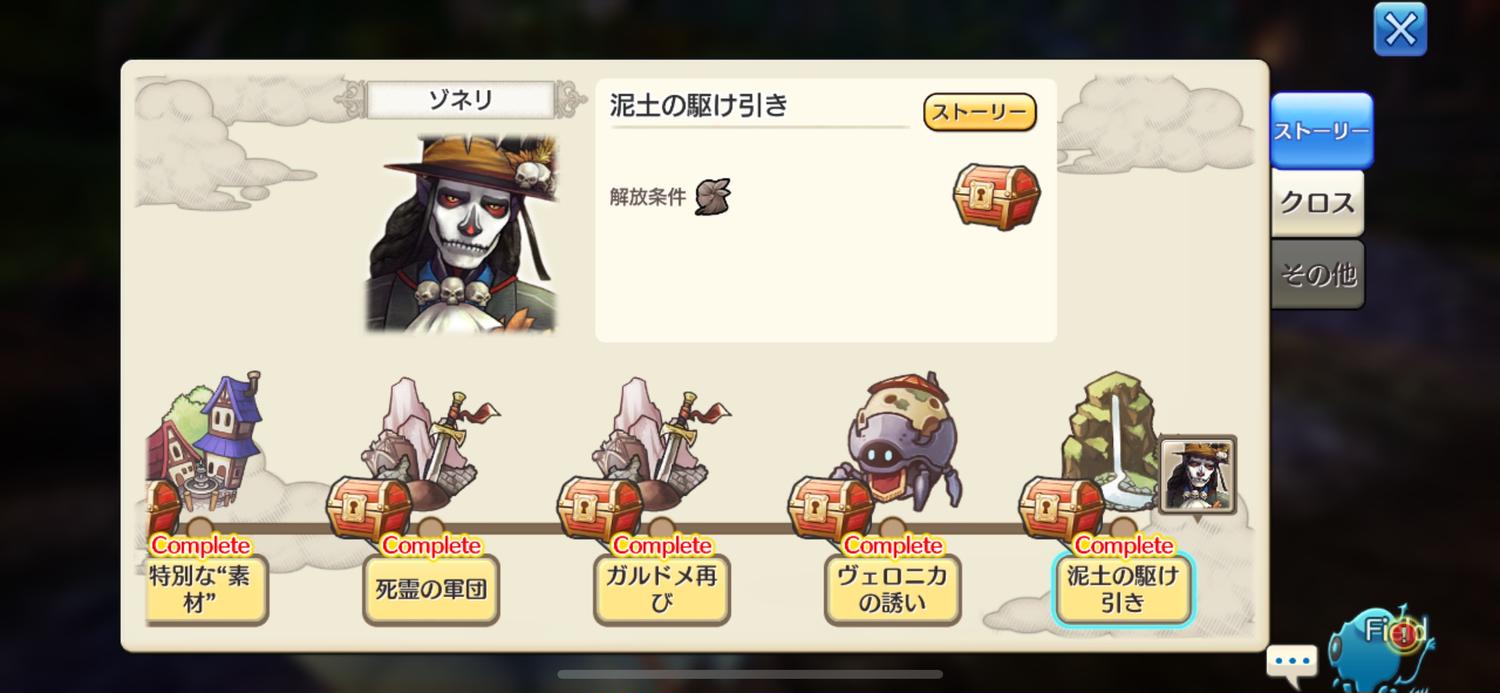Open the chat speech bubble icon
This screenshot has width=1500, height=693.
click(1291, 663)
